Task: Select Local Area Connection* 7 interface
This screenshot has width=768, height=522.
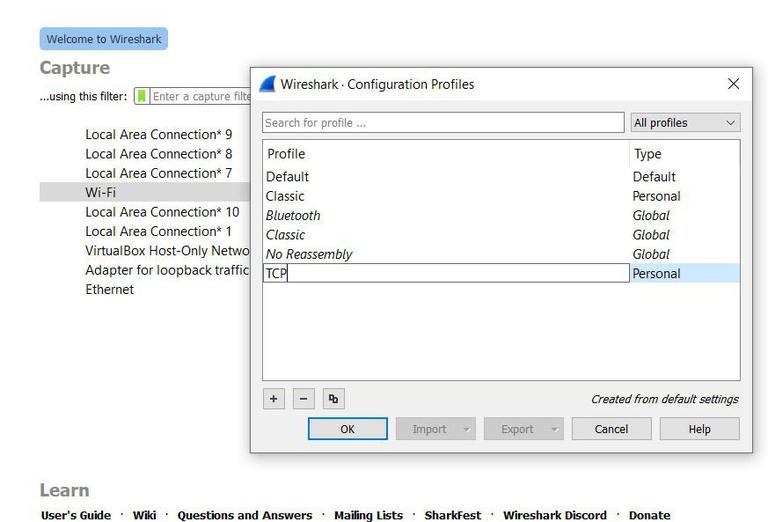Action: point(159,173)
